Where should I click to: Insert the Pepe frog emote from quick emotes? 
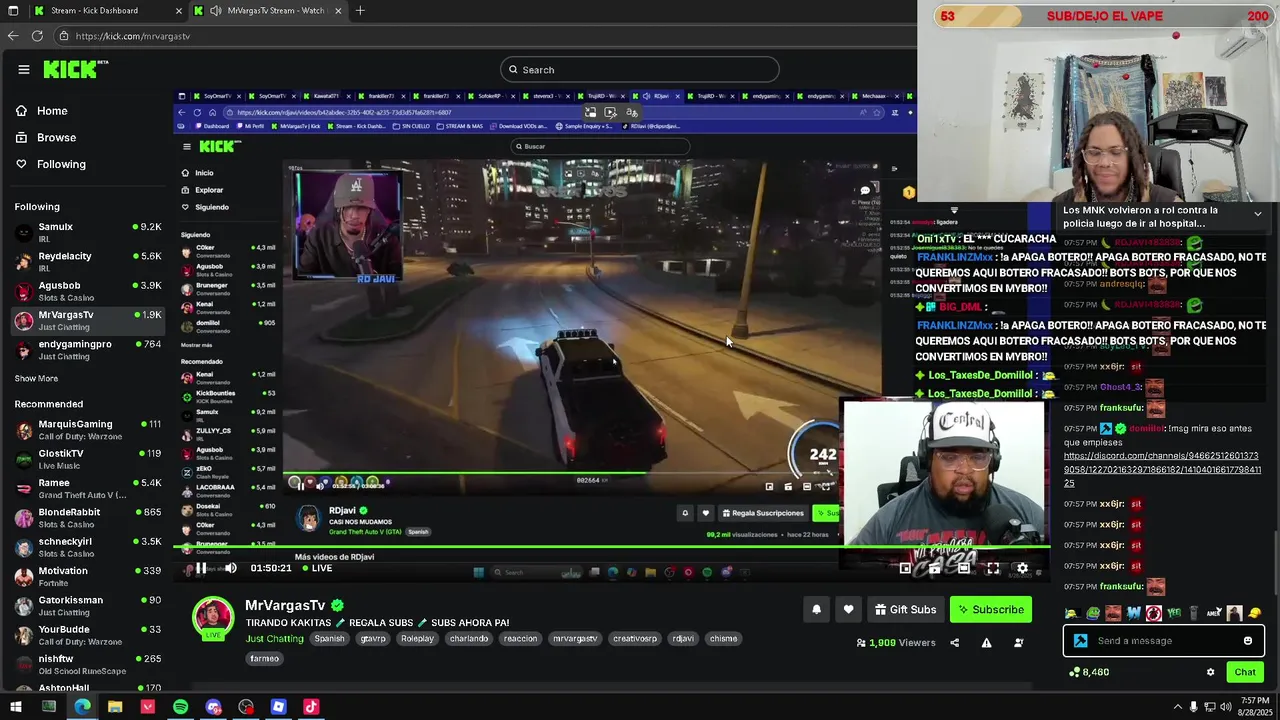point(1092,613)
